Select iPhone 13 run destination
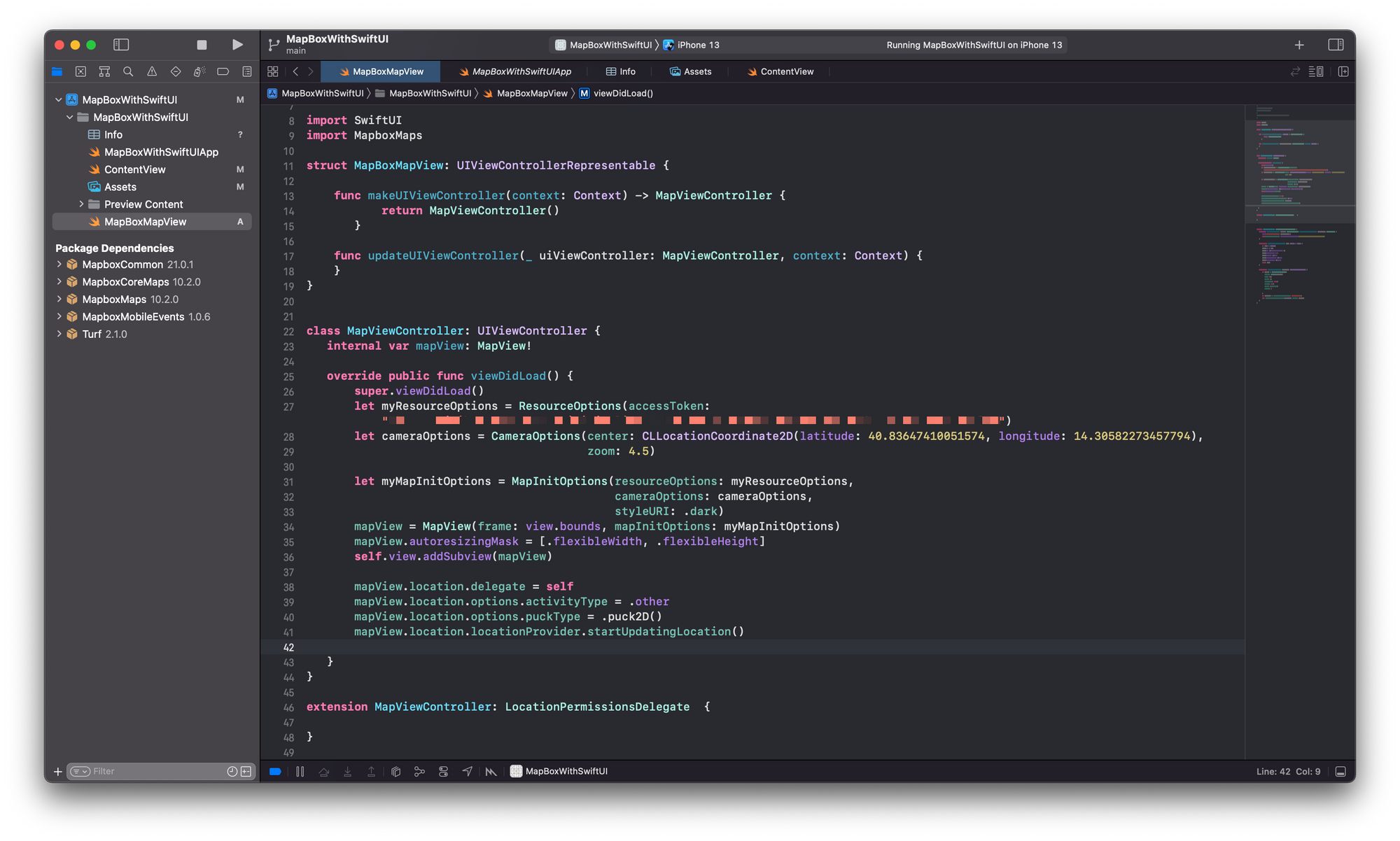1400x841 pixels. click(692, 45)
